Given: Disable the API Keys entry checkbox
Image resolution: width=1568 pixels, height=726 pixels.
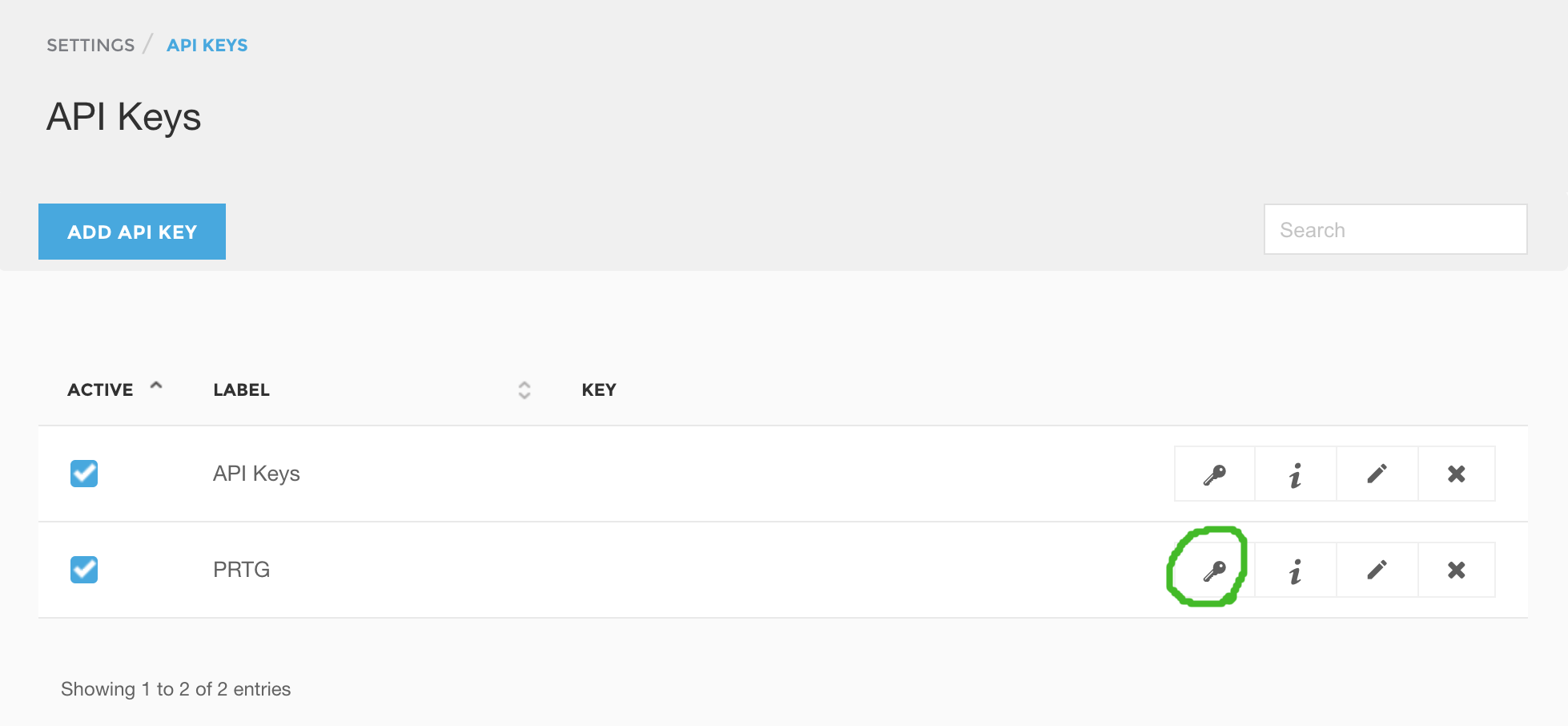Looking at the screenshot, I should (x=83, y=474).
